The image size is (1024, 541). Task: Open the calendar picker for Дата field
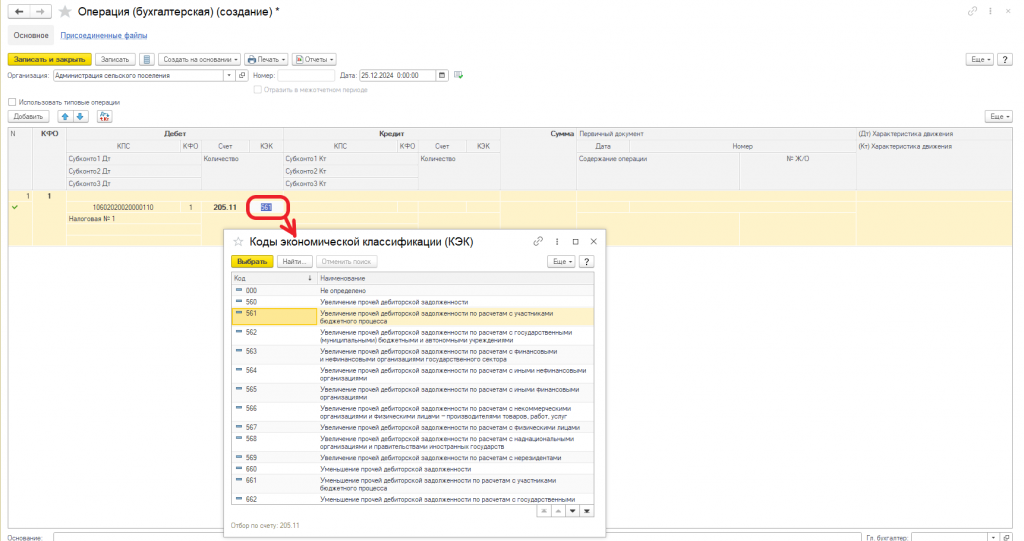tap(442, 75)
